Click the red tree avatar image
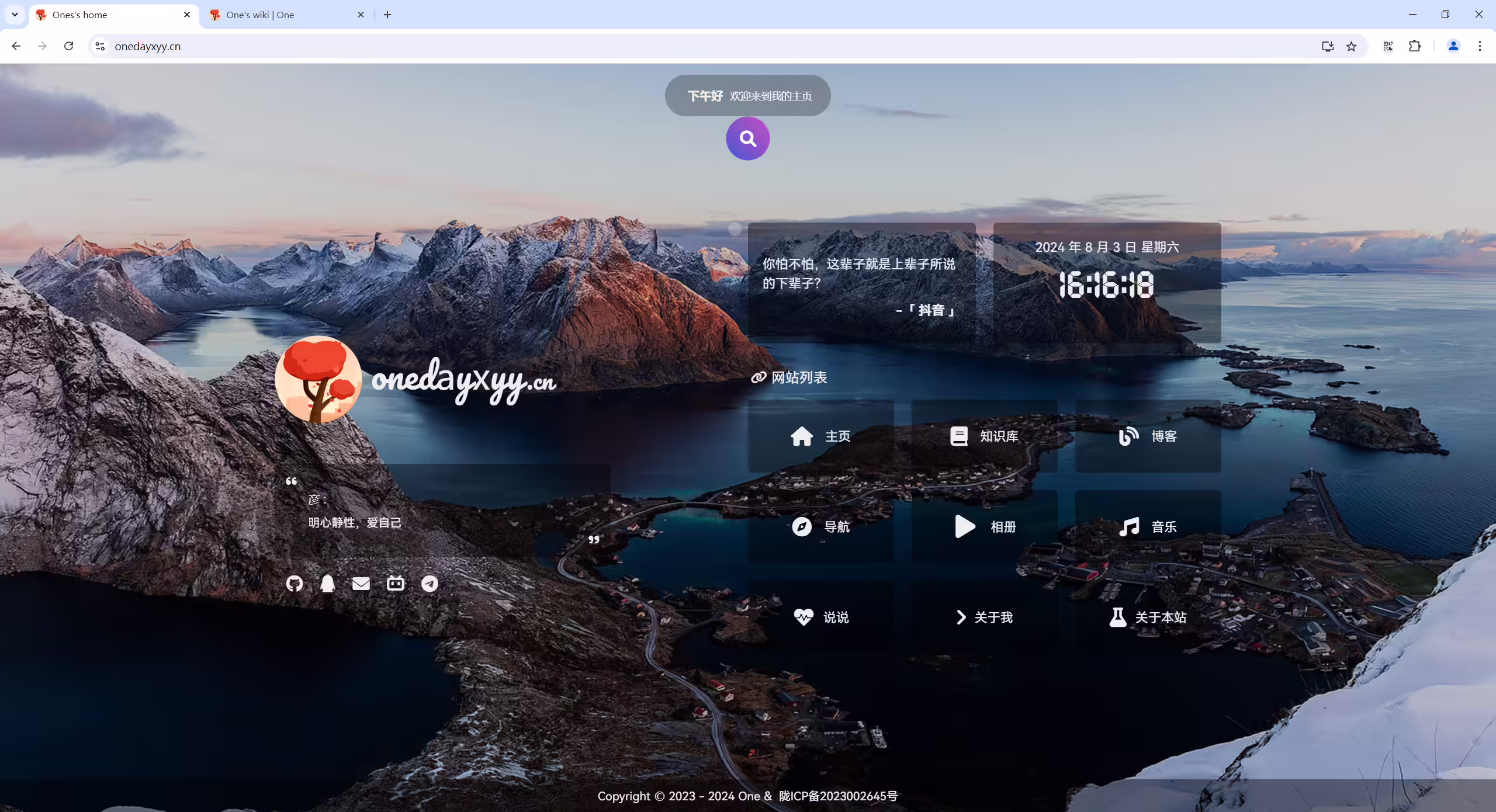 coord(318,379)
